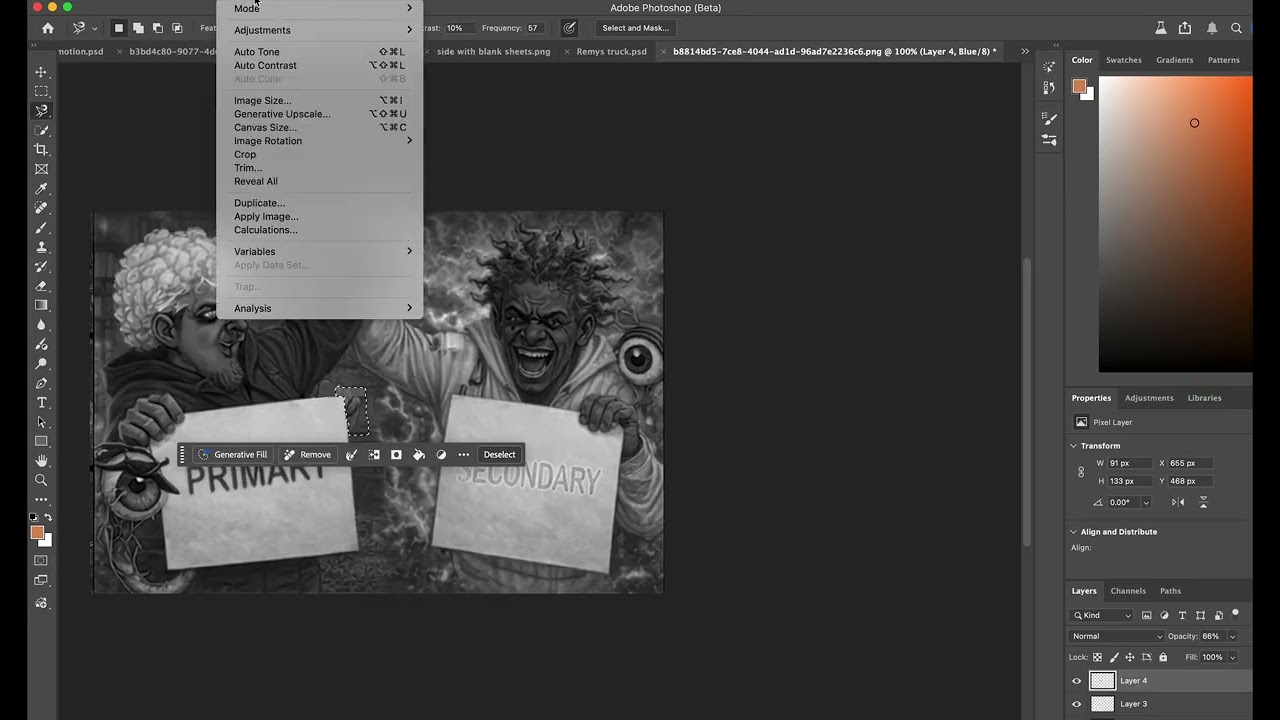
Task: Click the Color panel foreground swatch
Action: (x=1079, y=86)
